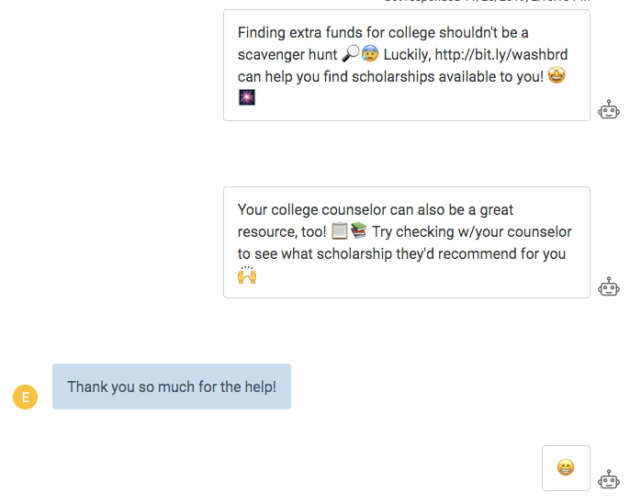Click the fearful sweating face emoji
630x504 pixels.
(370, 53)
